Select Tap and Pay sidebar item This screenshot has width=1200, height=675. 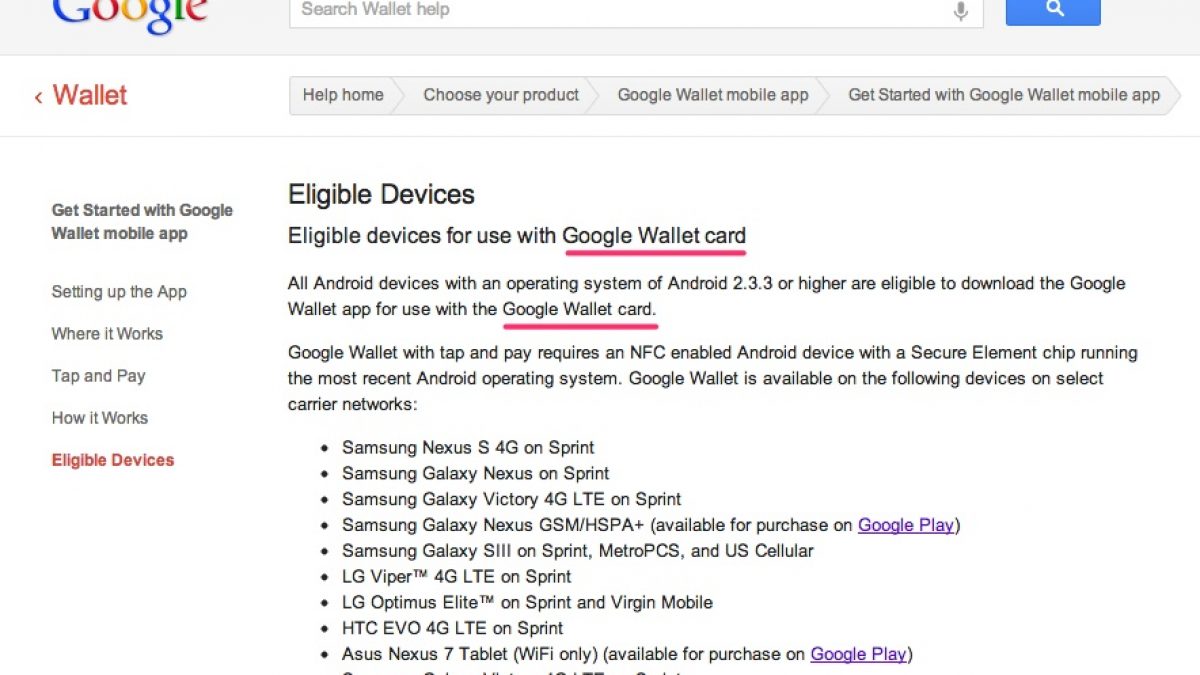pos(98,376)
